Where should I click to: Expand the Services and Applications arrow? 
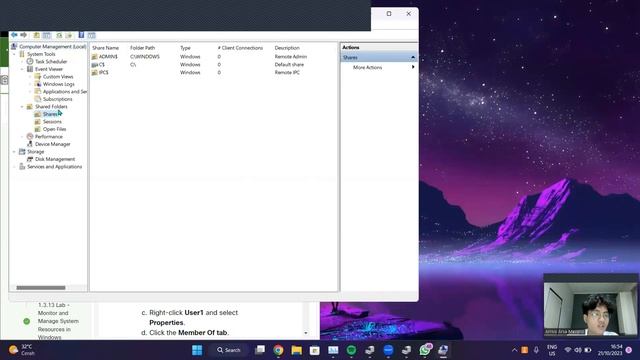click(15, 167)
